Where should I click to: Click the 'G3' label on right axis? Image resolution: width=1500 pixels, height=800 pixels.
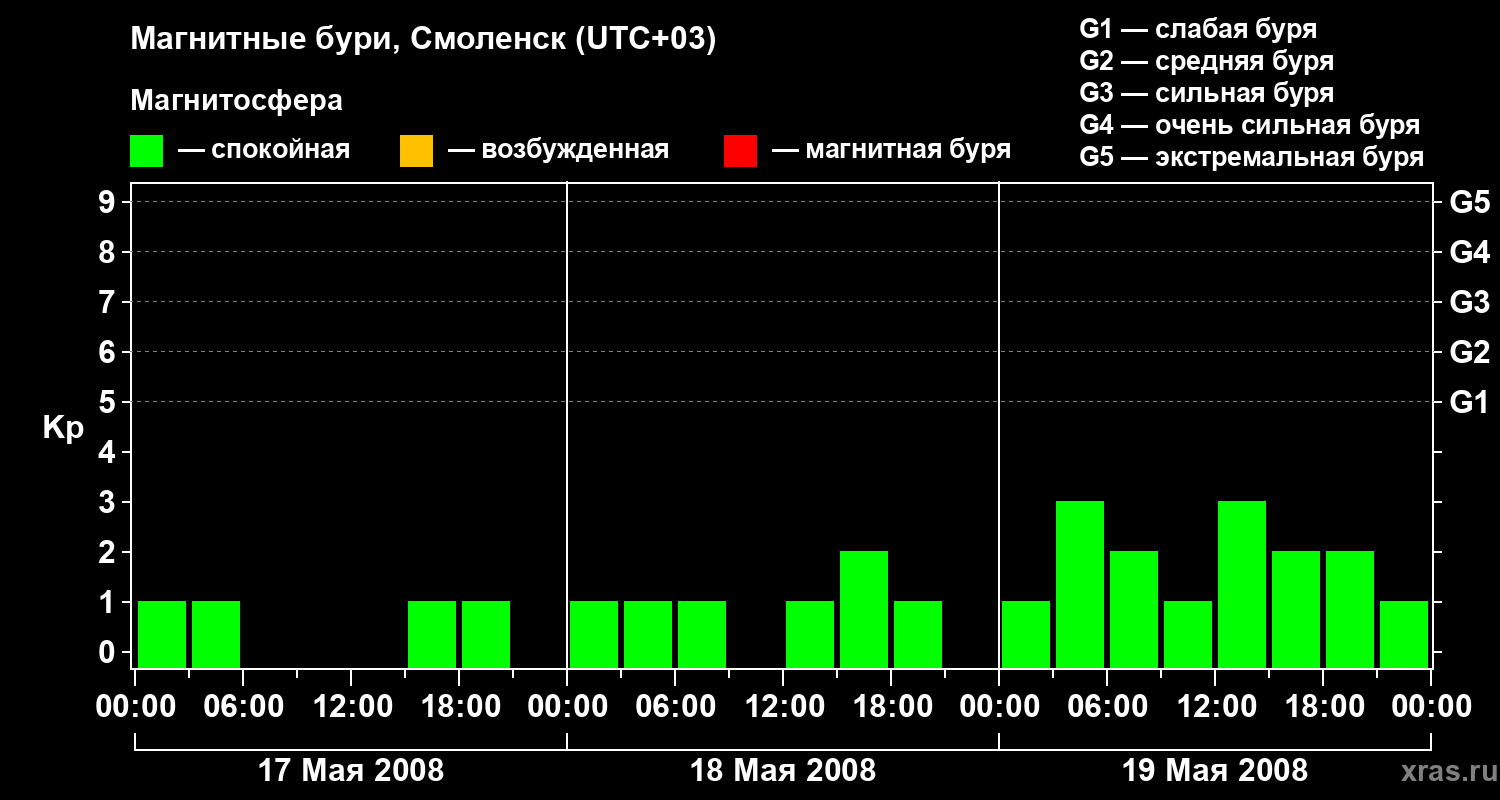coord(1470,302)
